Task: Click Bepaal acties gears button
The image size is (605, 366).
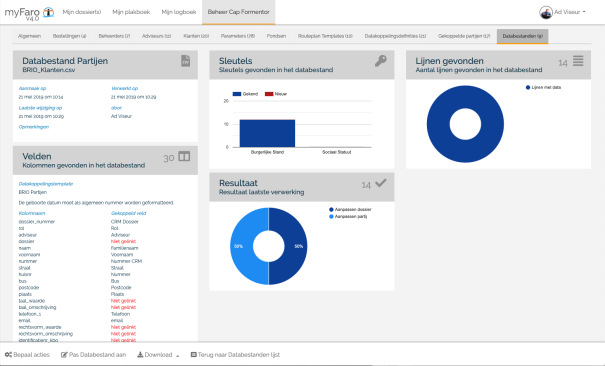Action: coord(27,355)
